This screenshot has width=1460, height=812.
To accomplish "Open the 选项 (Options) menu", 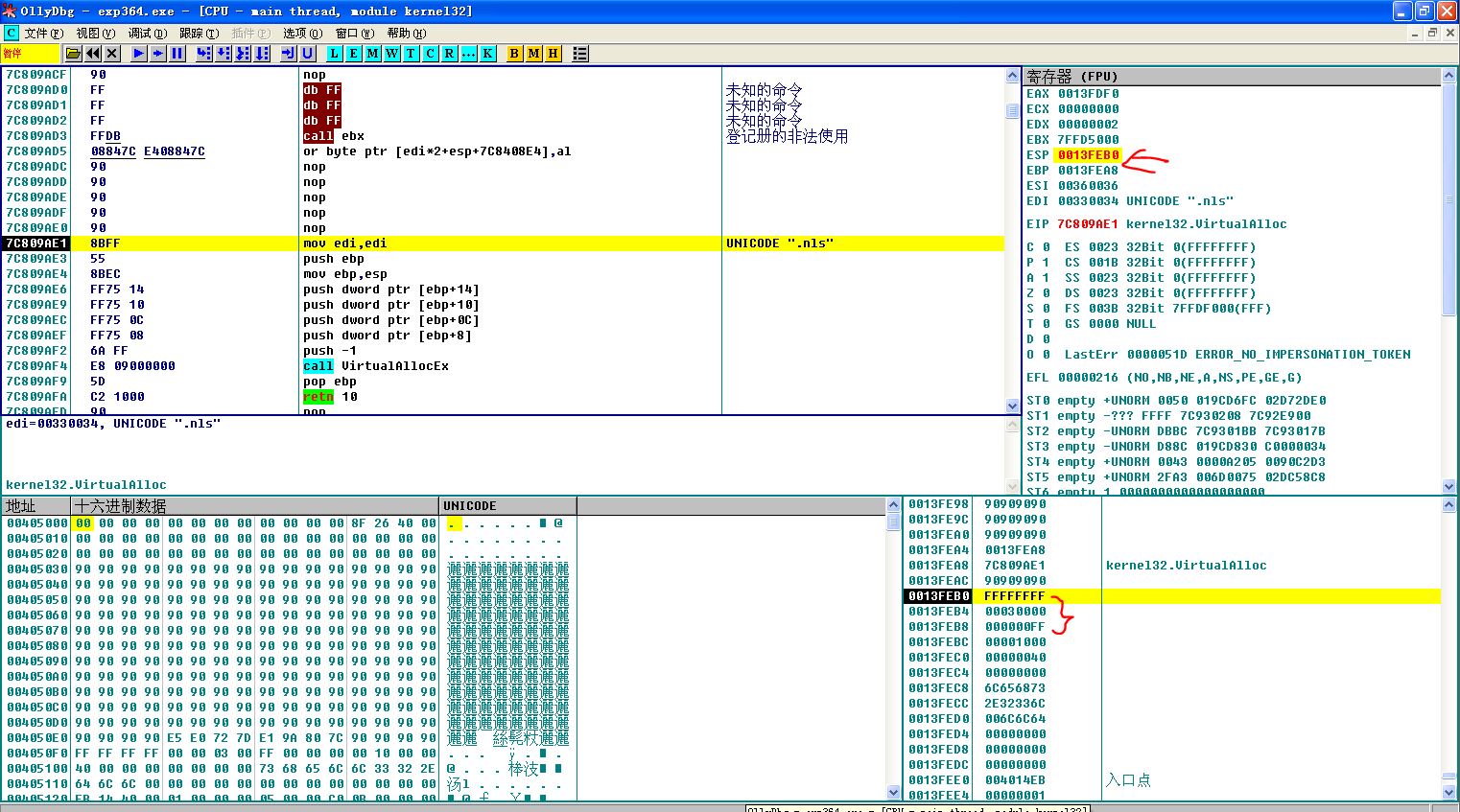I will click(x=302, y=33).
